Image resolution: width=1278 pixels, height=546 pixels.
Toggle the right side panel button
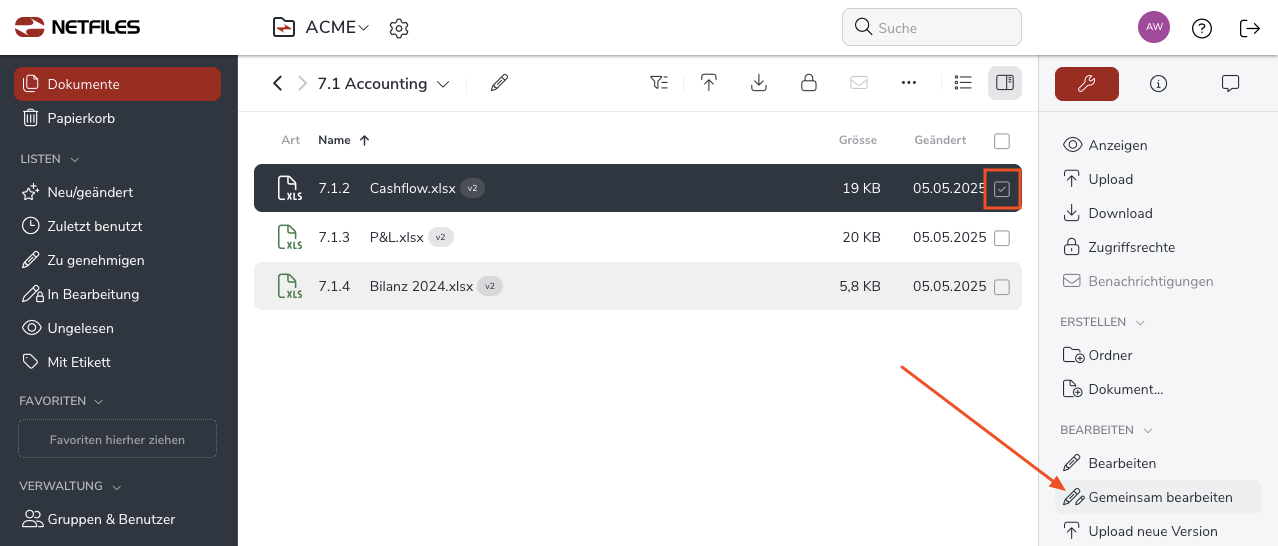point(1005,83)
